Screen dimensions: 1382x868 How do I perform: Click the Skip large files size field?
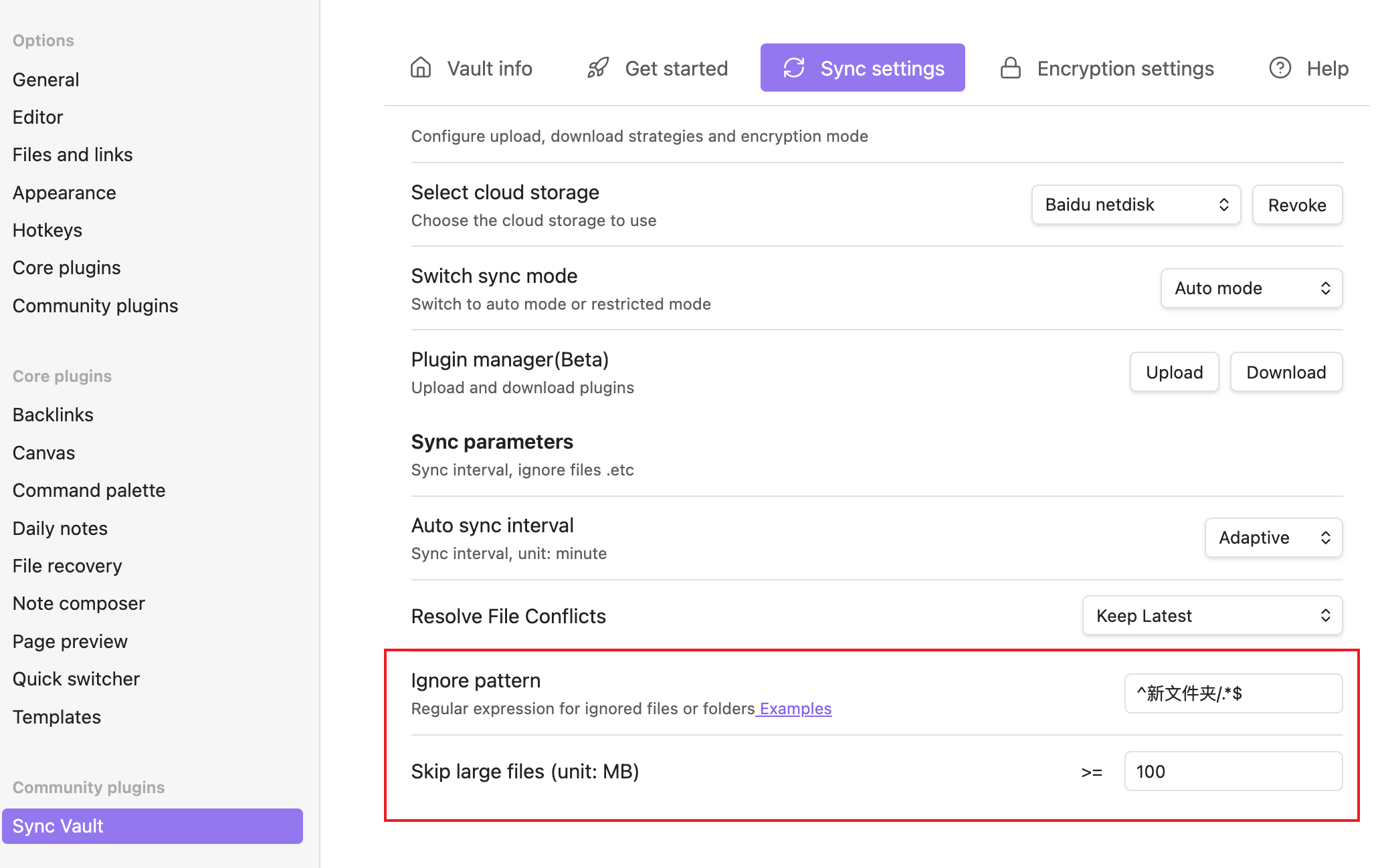point(1232,771)
